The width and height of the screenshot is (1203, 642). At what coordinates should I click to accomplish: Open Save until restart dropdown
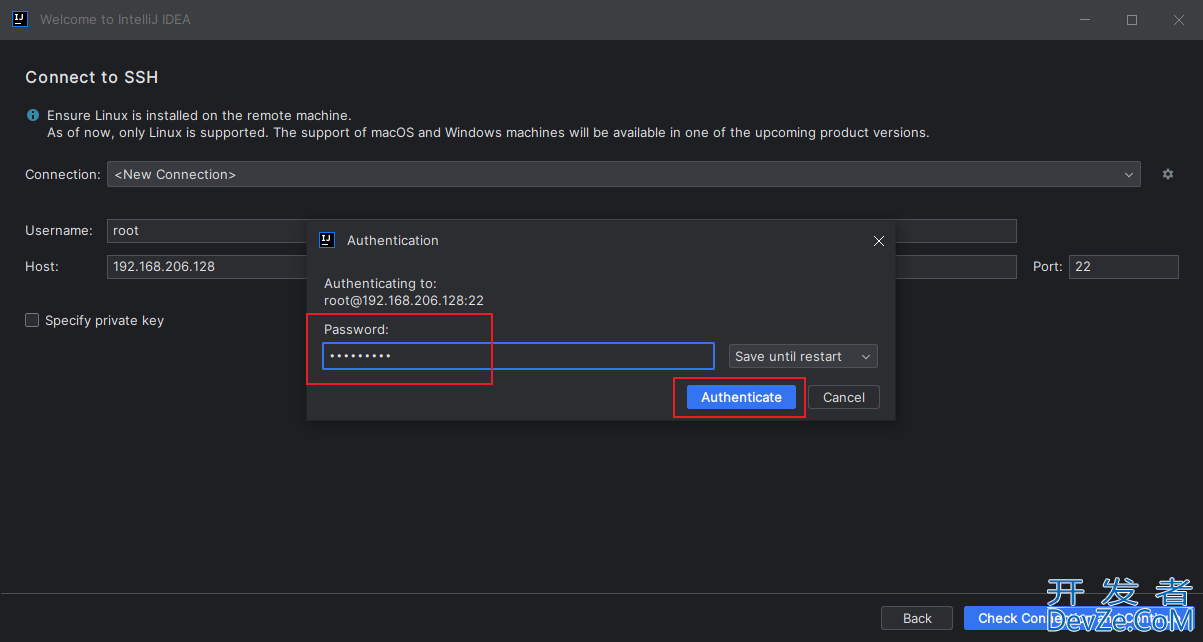(x=803, y=356)
